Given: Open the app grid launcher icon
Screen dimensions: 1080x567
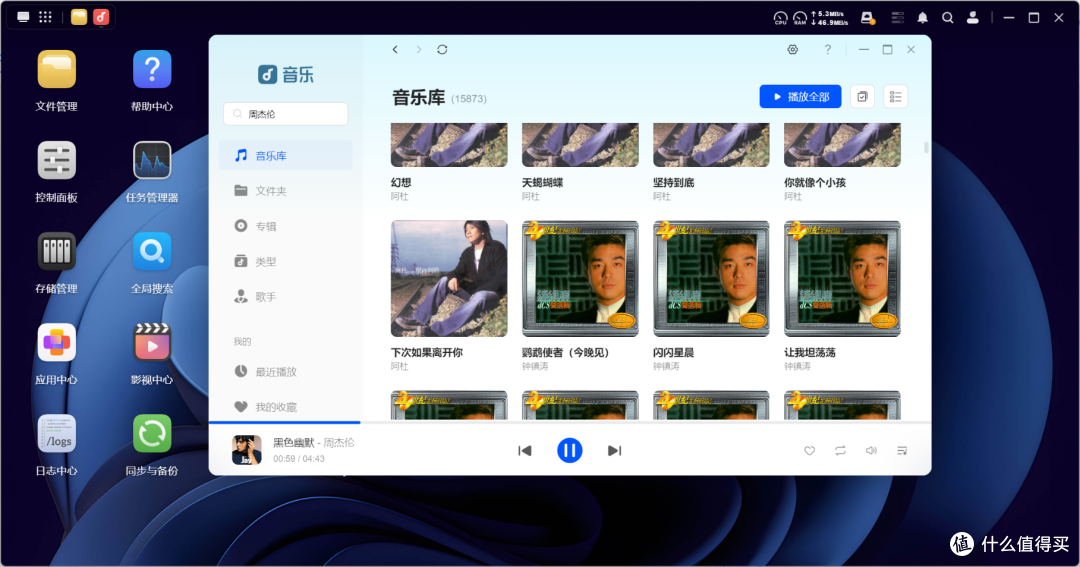Looking at the screenshot, I should (x=45, y=17).
